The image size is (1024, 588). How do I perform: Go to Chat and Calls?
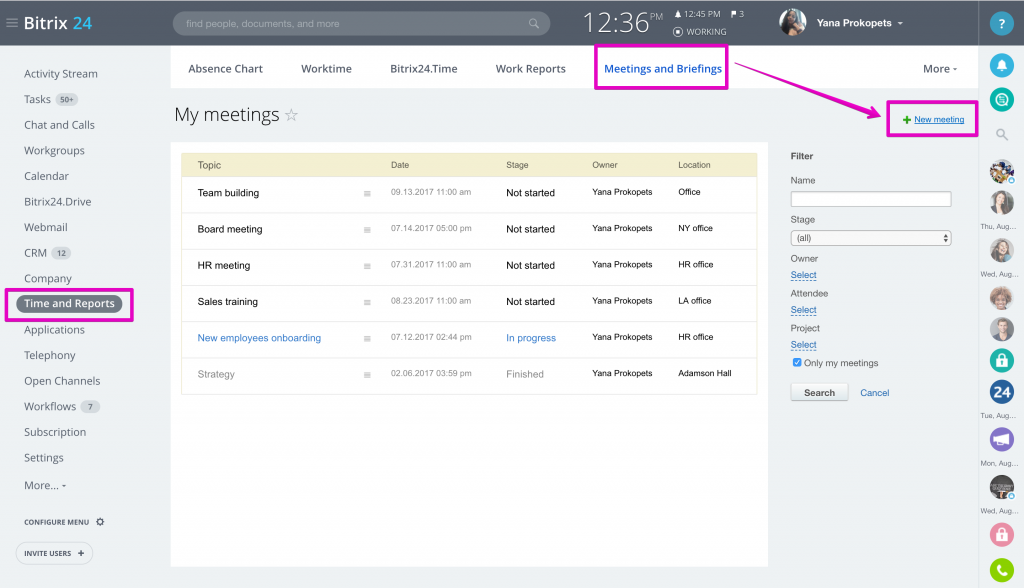[x=59, y=125]
